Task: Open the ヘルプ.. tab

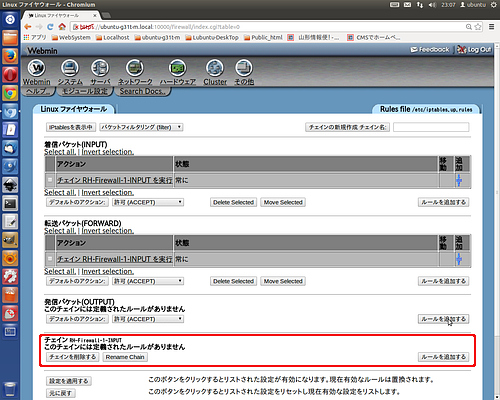Action: [38, 91]
